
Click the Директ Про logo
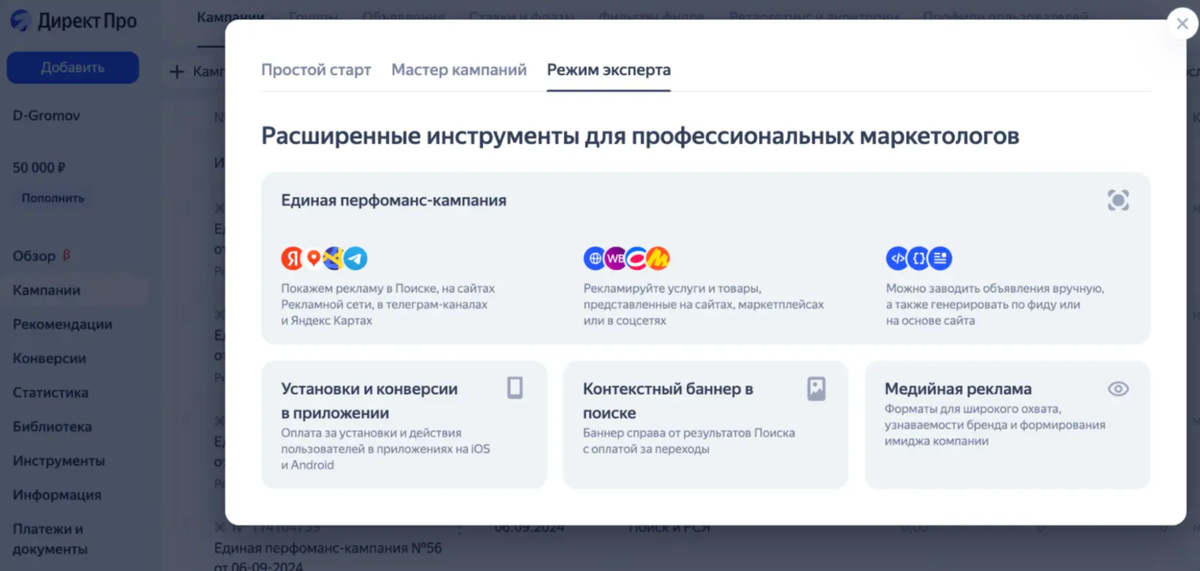click(x=73, y=21)
